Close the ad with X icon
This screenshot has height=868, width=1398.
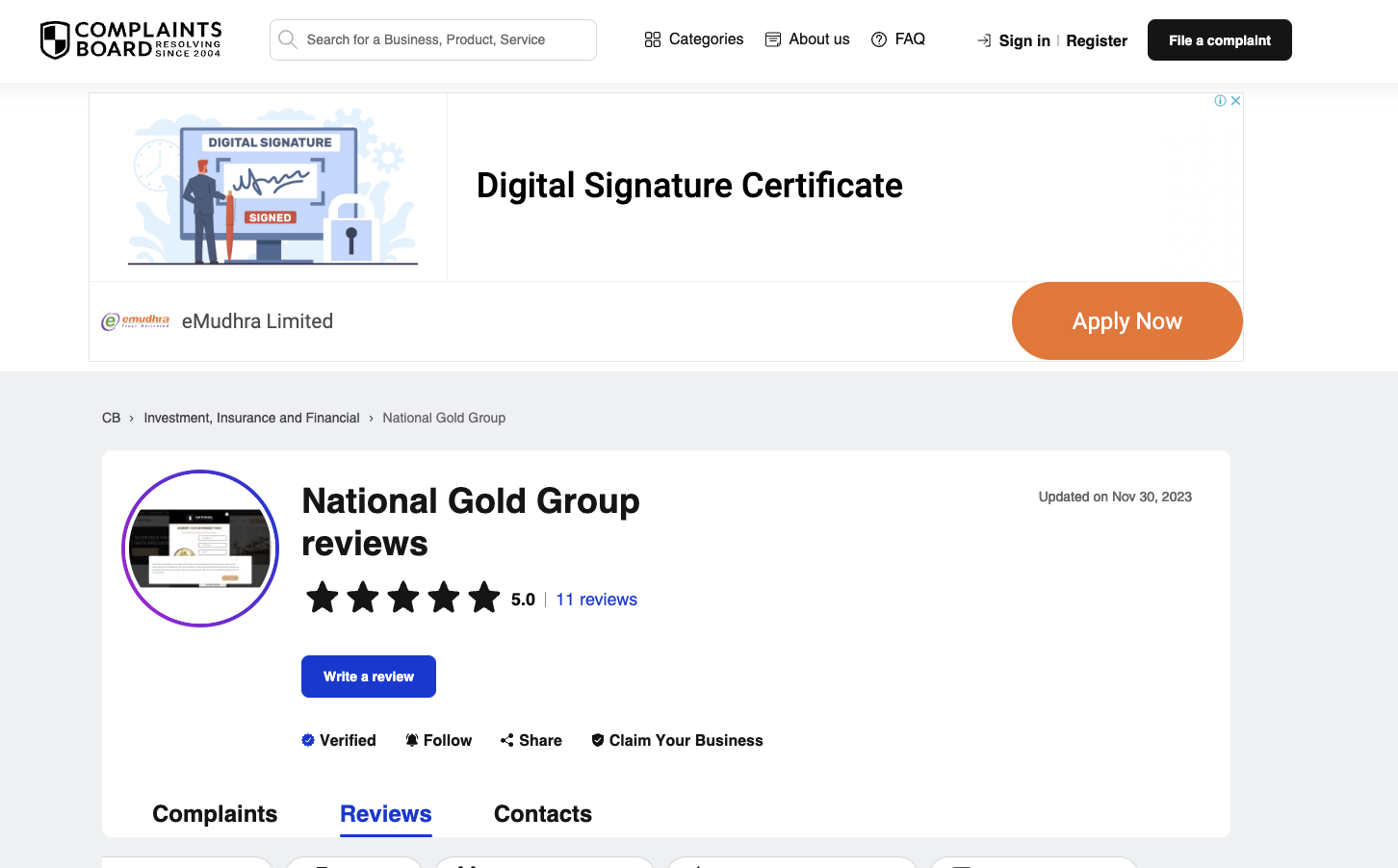[1235, 100]
